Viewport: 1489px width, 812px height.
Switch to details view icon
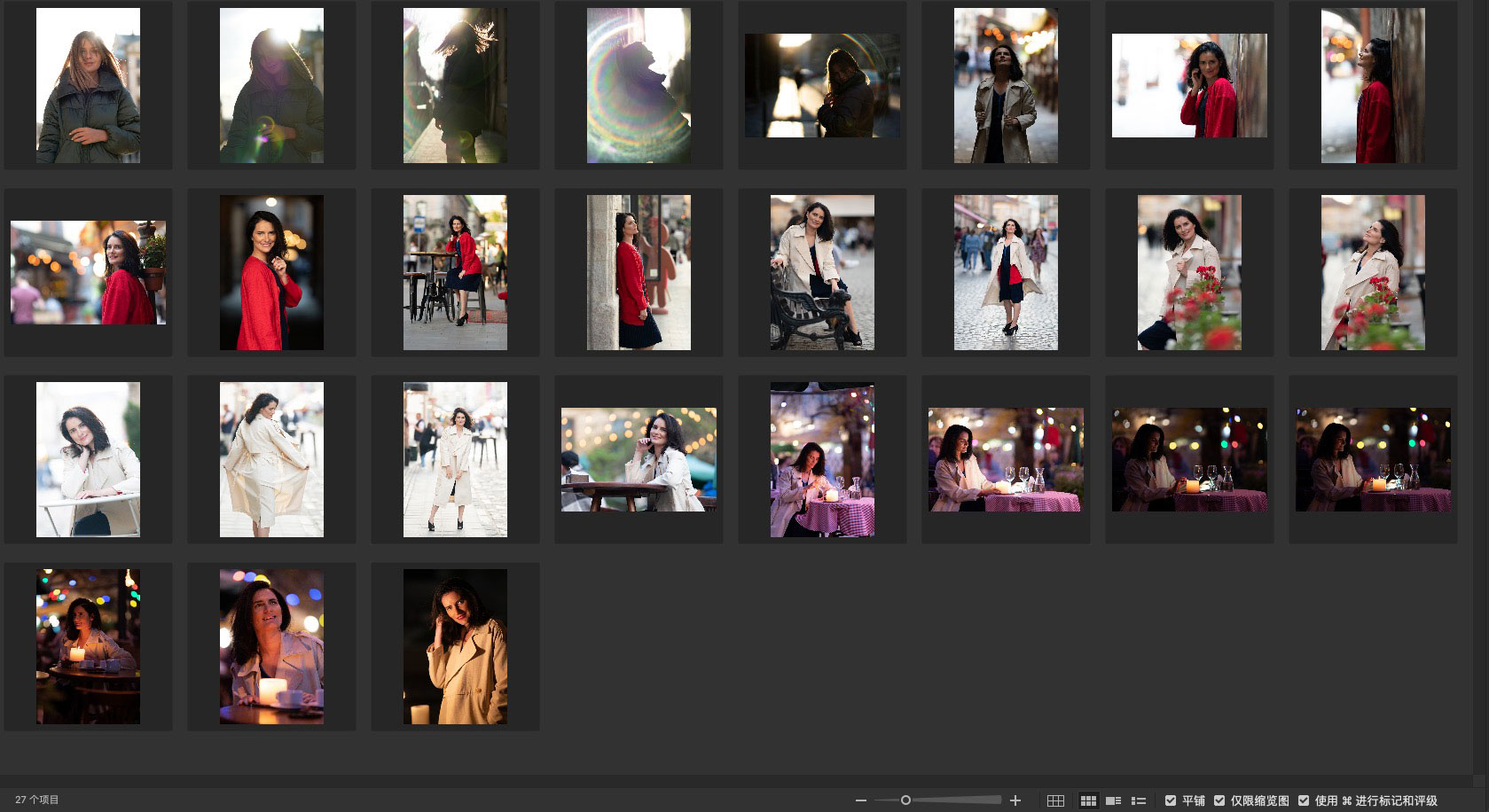pos(1113,800)
